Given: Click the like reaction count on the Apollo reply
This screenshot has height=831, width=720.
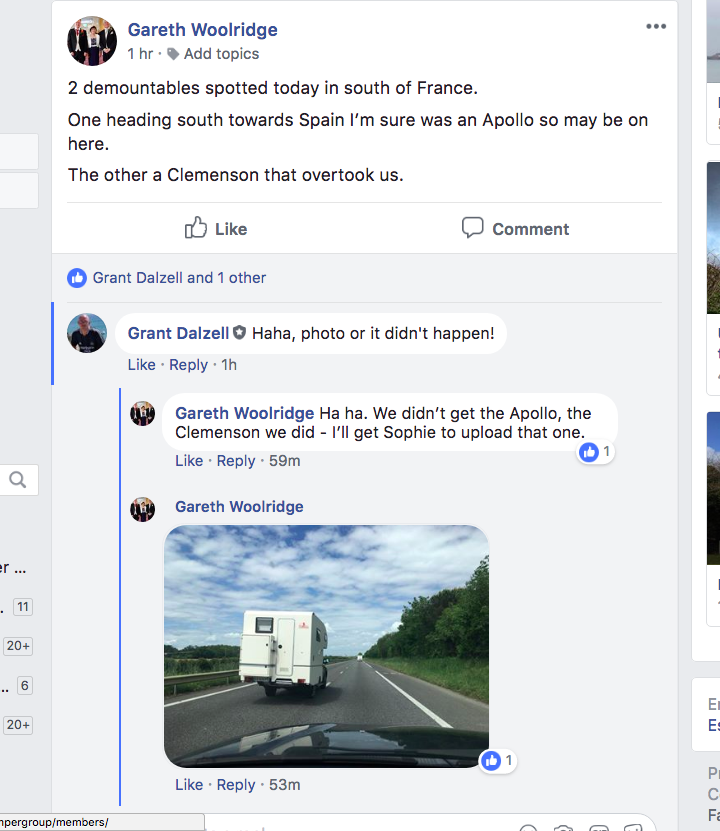Looking at the screenshot, I should click(596, 452).
